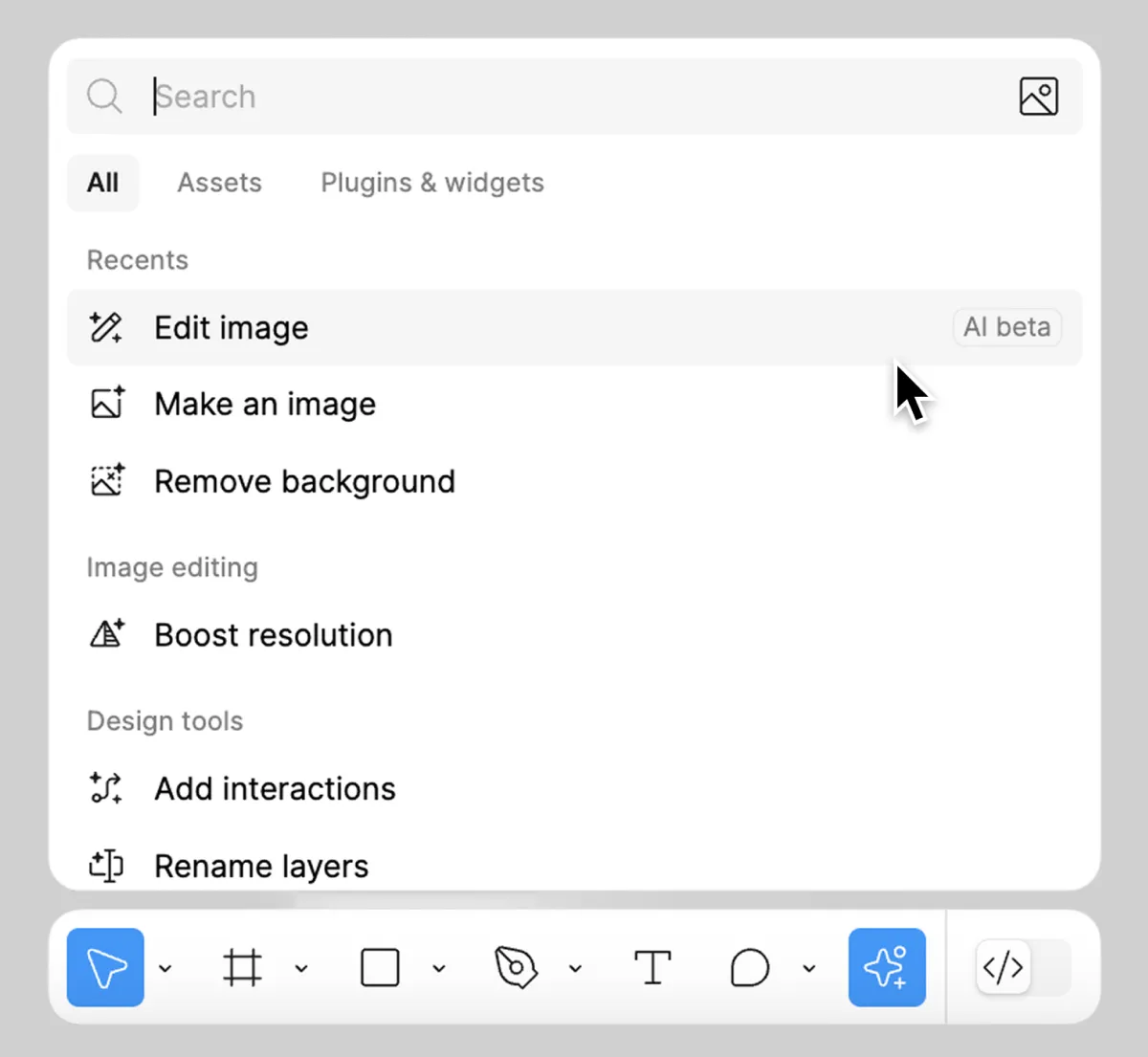Expand the Comment tool dropdown chevron
Screen dimensions: 1148x1057
(x=808, y=968)
